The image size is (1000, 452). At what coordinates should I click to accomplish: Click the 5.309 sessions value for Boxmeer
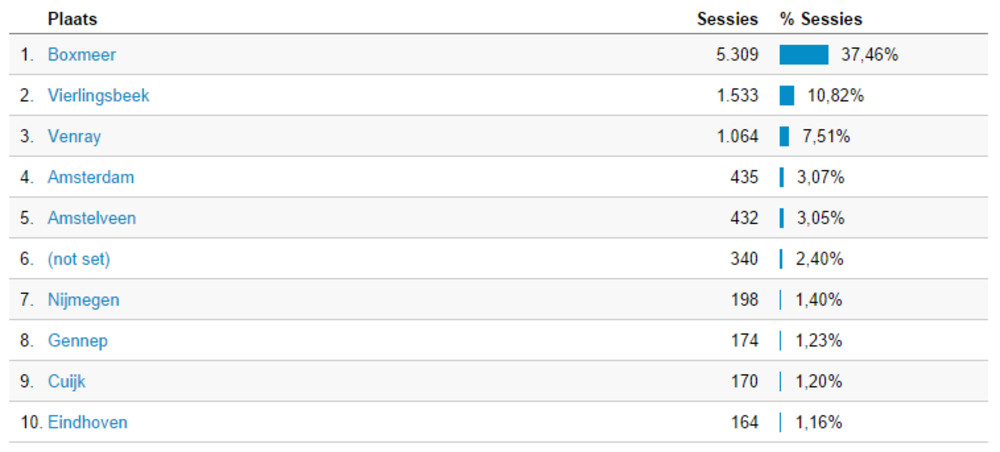coord(737,55)
